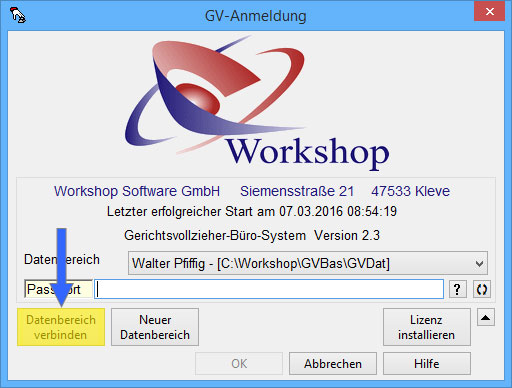Click the 'Siemensstraße 21' address text

point(297,191)
